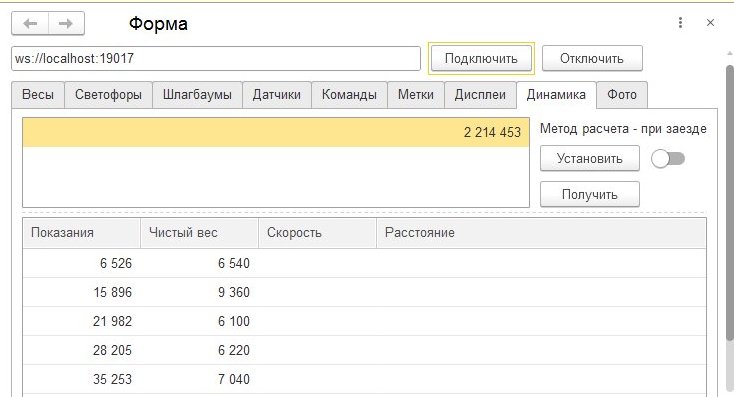Click the Подключить button

coord(481,59)
